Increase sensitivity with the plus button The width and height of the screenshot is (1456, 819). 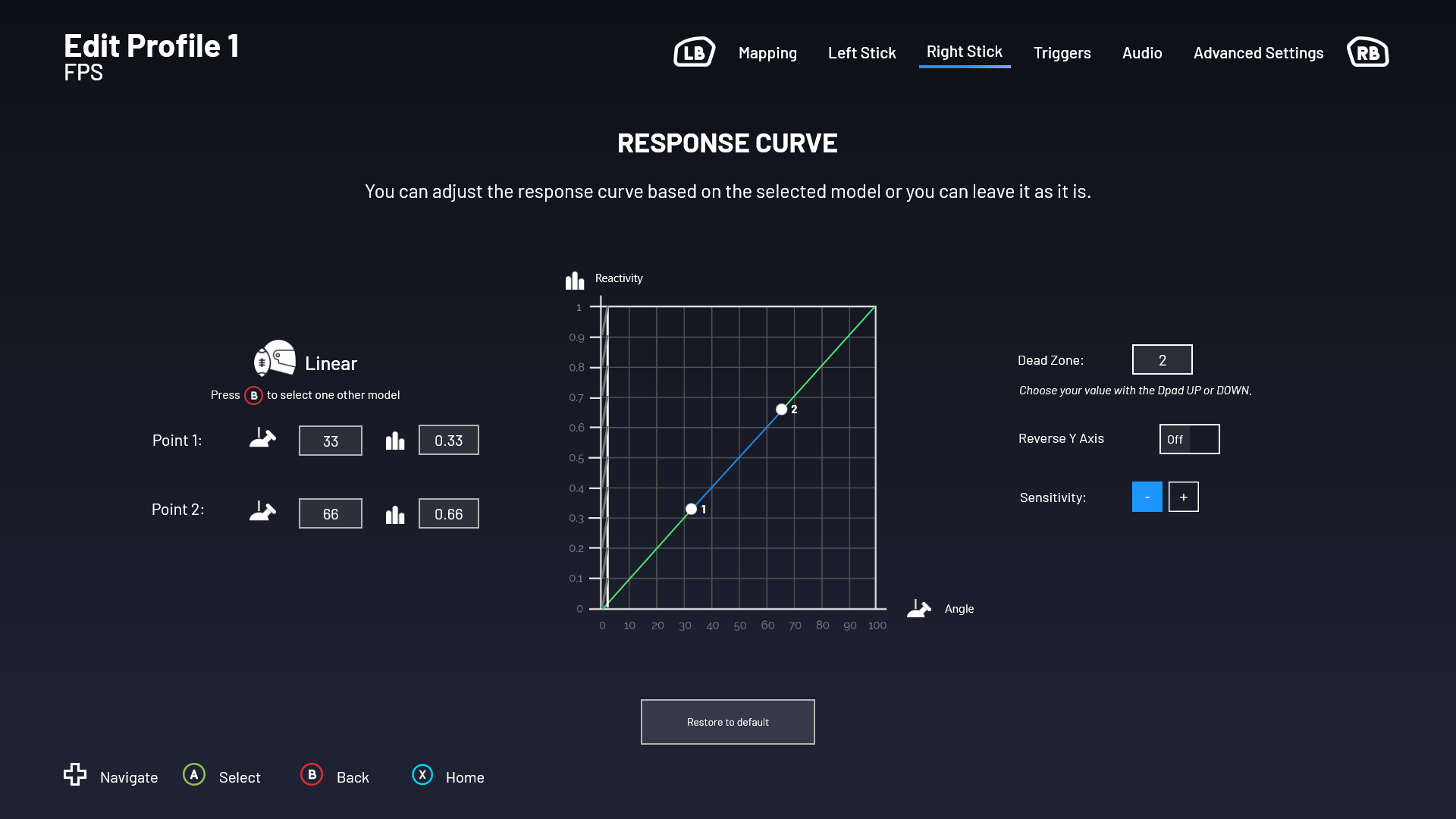pos(1183,497)
